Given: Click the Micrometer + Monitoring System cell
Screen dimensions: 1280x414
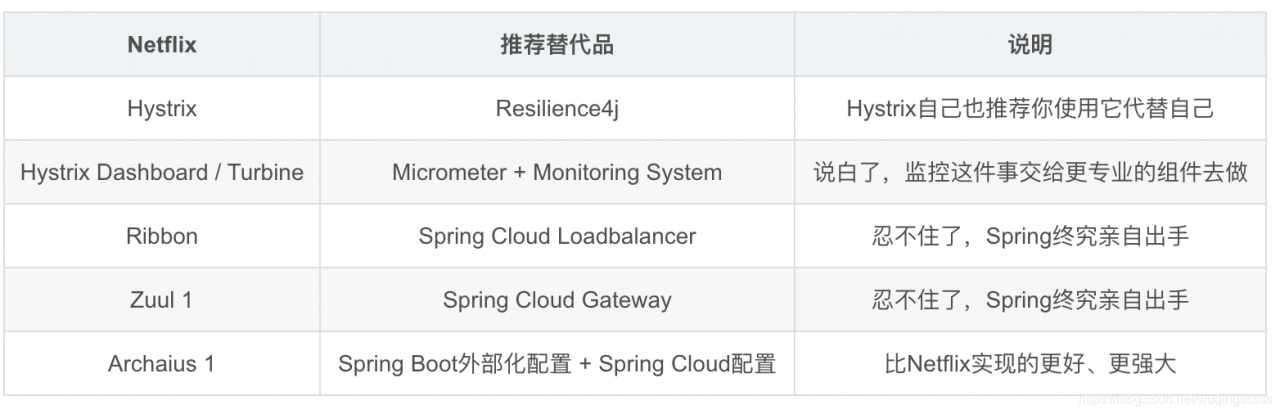Looking at the screenshot, I should (557, 172).
